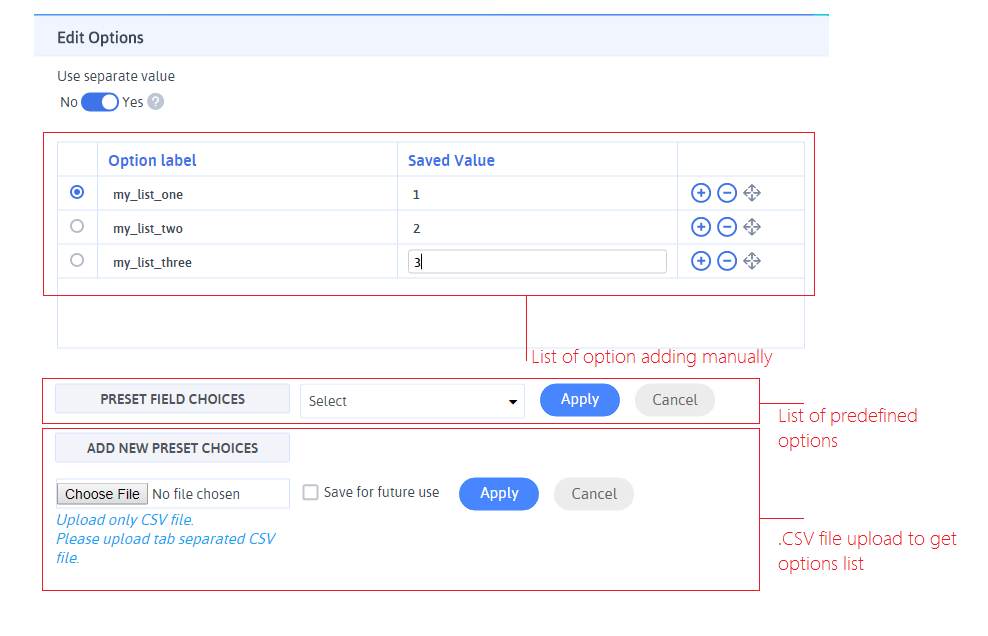Select the my_list_two radio button

point(77,226)
